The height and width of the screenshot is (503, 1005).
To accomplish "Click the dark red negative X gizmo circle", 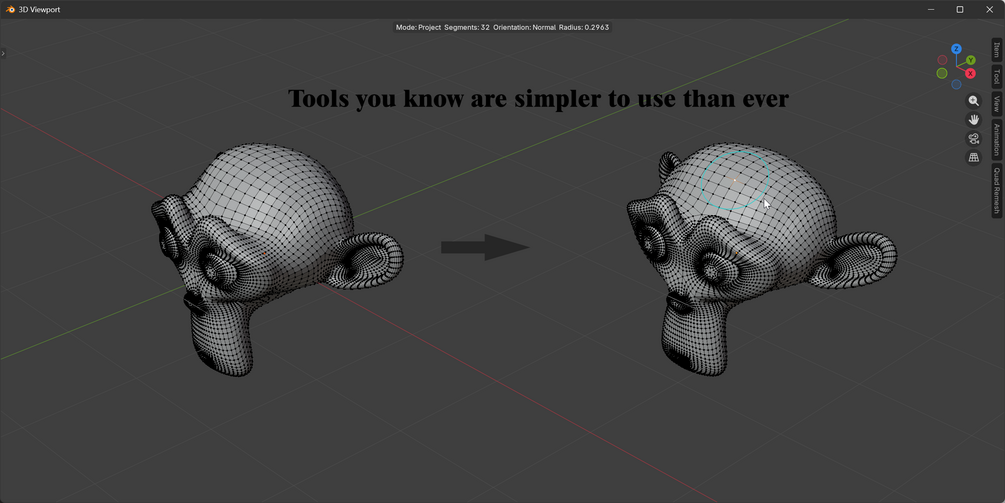I will [942, 60].
